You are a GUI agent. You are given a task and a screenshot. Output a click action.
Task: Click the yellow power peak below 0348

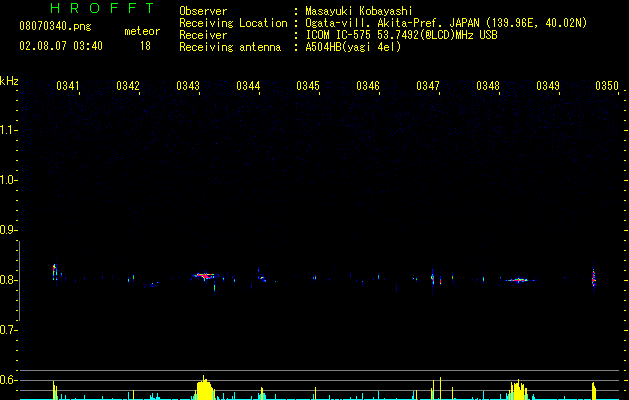518,390
